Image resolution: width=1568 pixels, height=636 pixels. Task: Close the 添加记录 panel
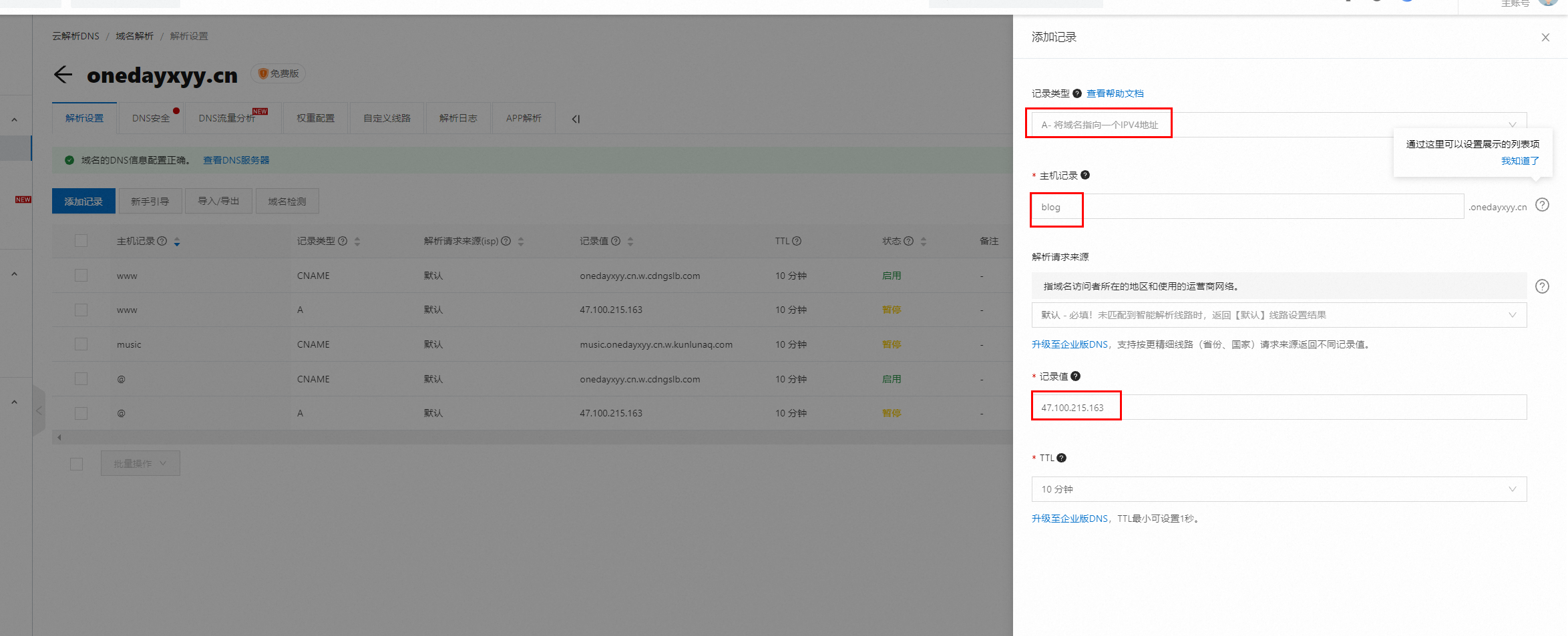tap(1545, 37)
